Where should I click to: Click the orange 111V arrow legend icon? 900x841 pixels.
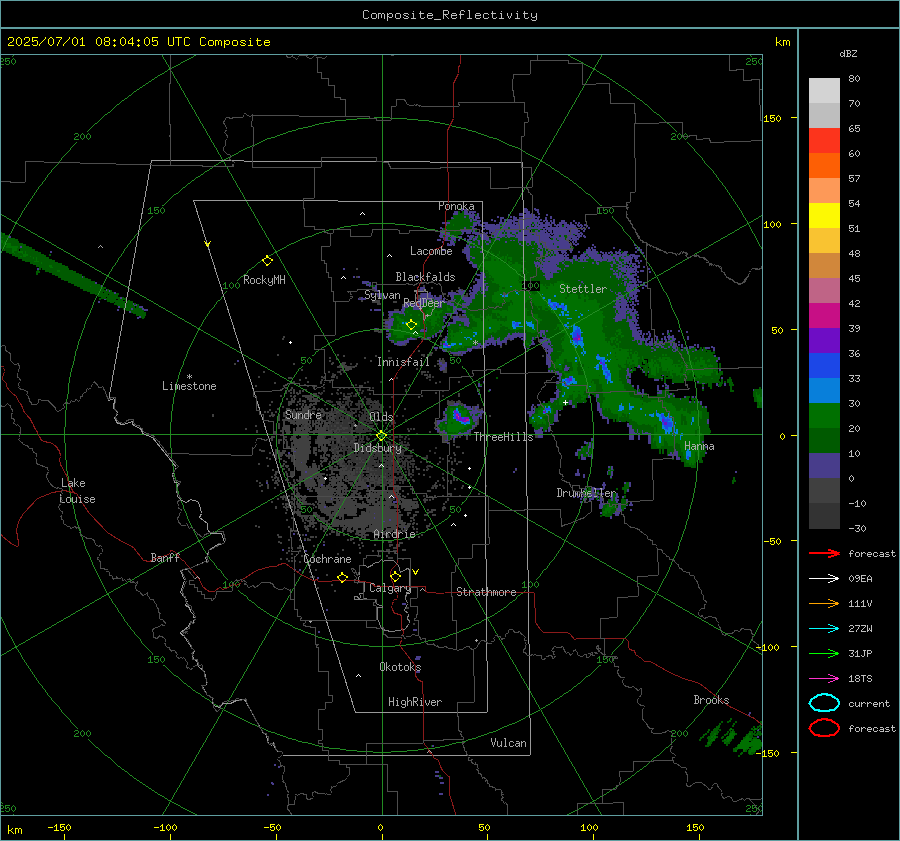[x=824, y=603]
